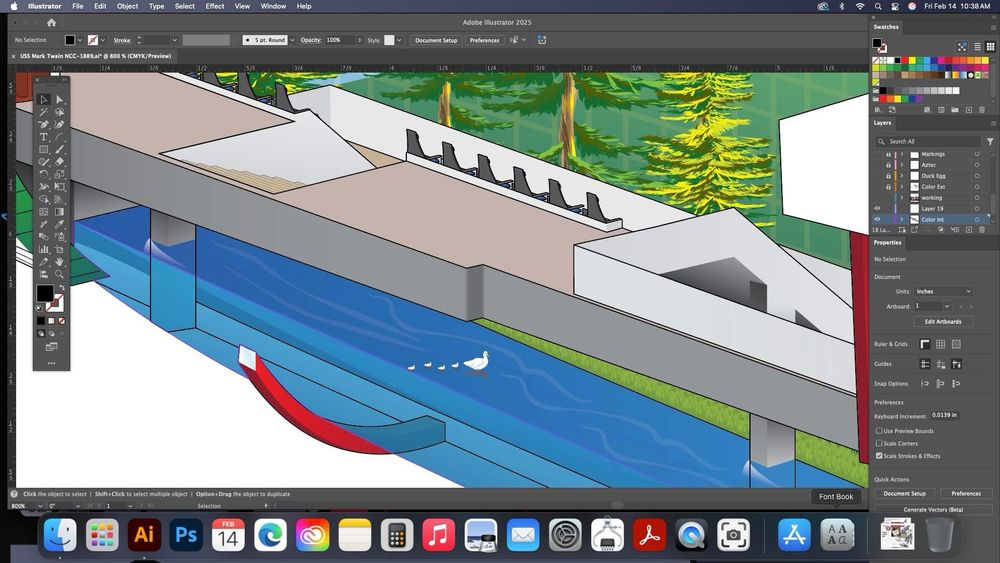Screen dimensions: 1000x563
Task: Open the Units dropdown set to Inches
Action: [x=943, y=291]
